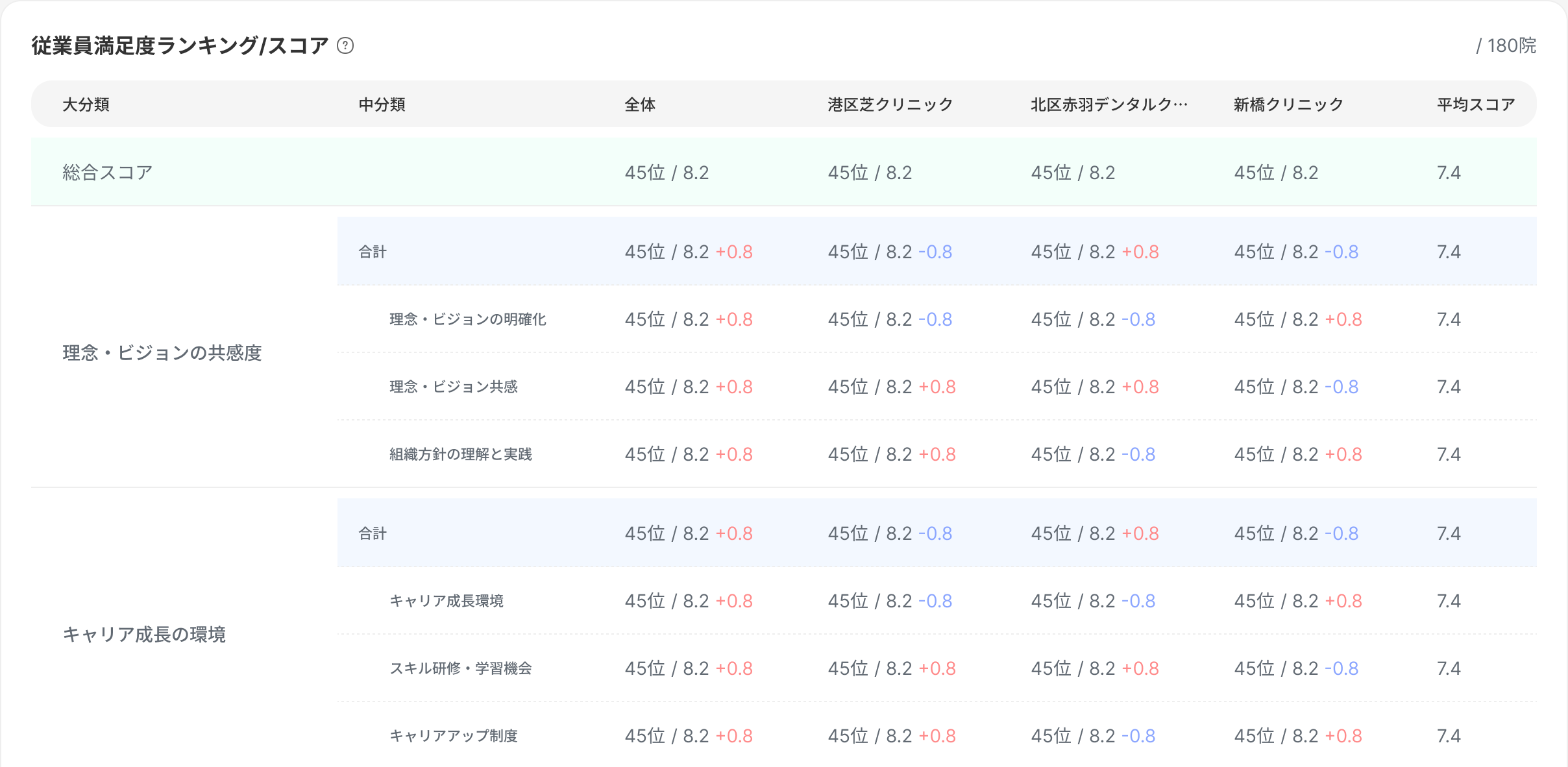1568x767 pixels.
Task: Click the 平均スコア column header
Action: pyautogui.click(x=1475, y=104)
